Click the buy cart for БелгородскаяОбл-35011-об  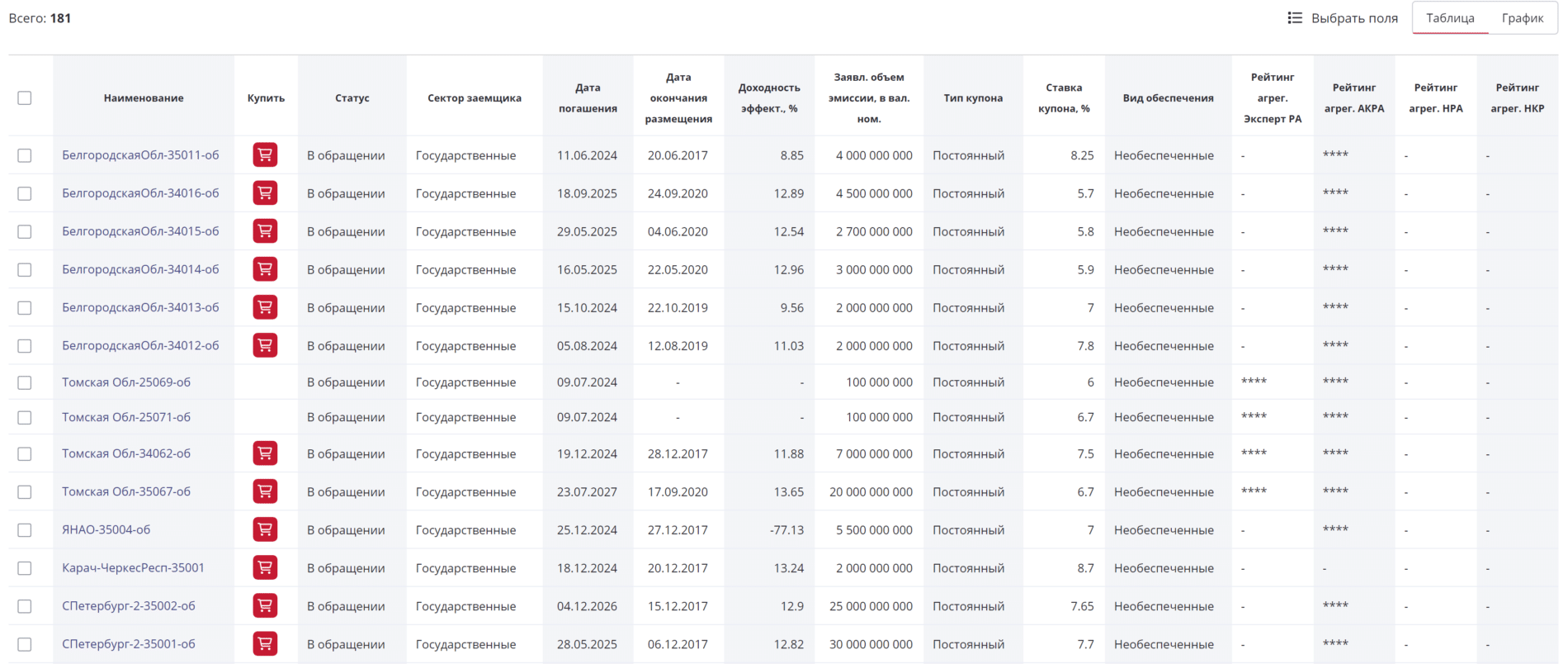265,155
